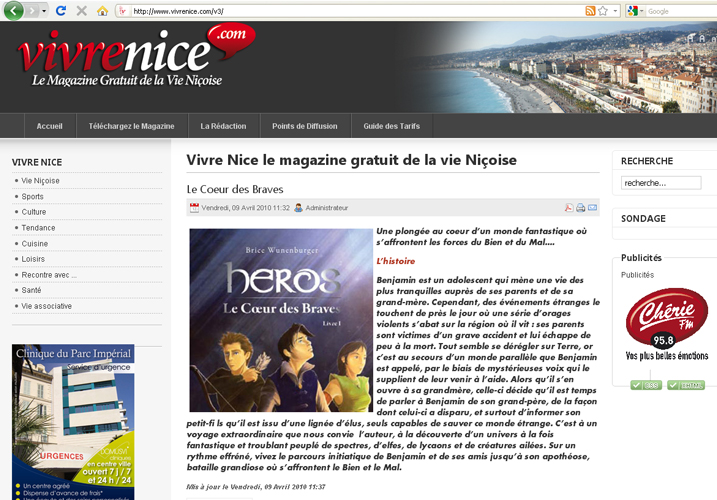Click the Heros book cover image

pyautogui.click(x=281, y=320)
